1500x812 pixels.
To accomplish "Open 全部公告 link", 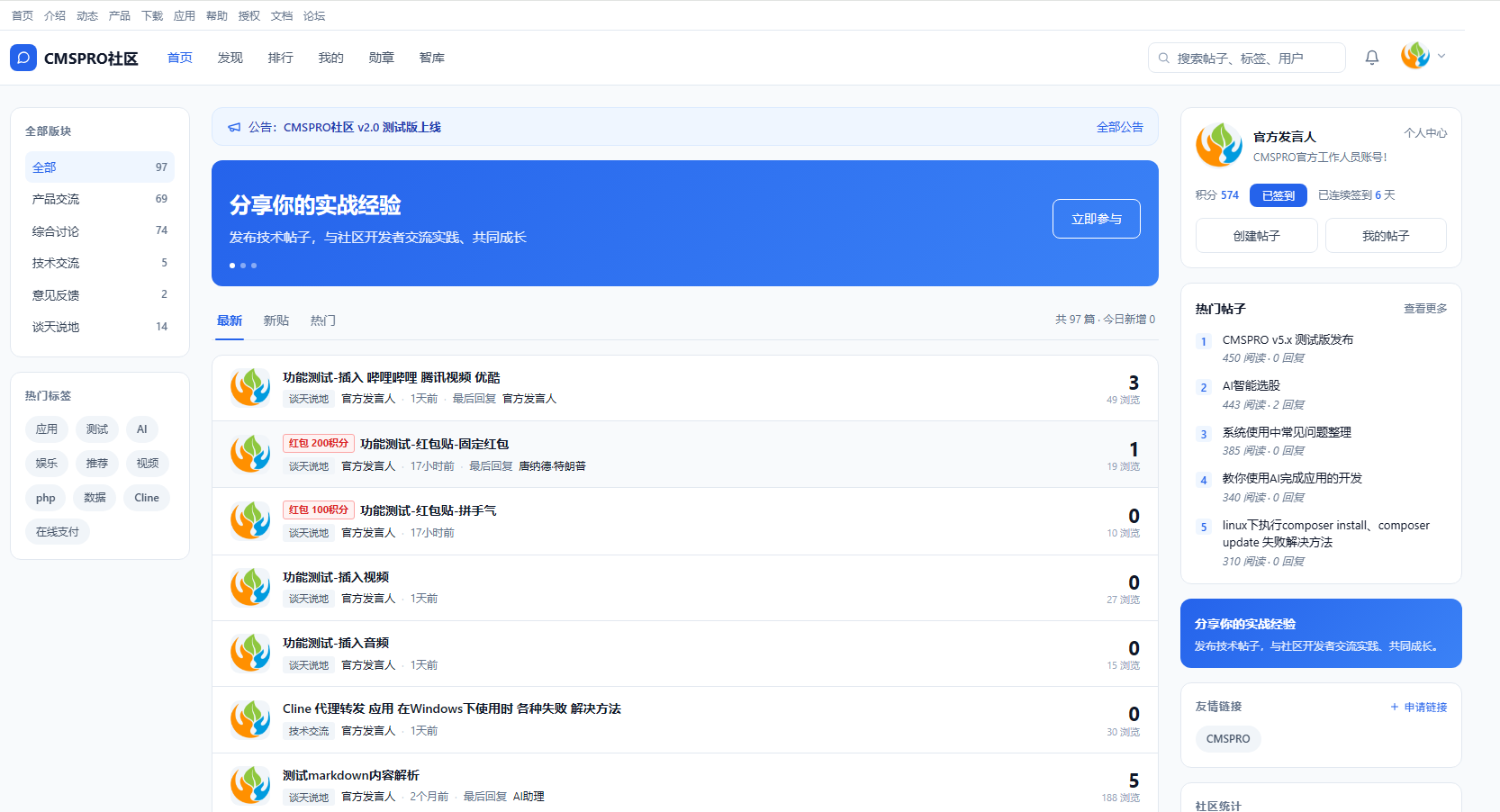I will pyautogui.click(x=1120, y=127).
